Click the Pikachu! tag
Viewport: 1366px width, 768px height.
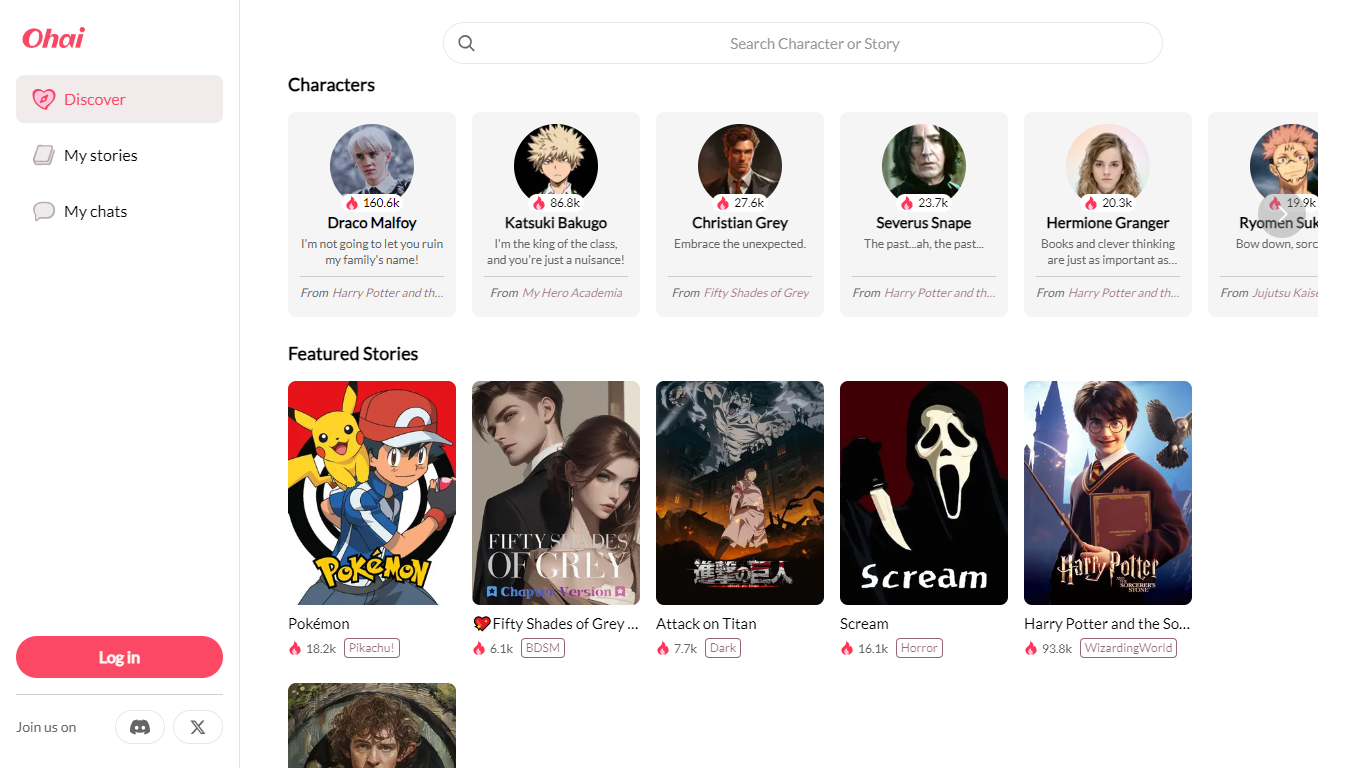point(371,648)
